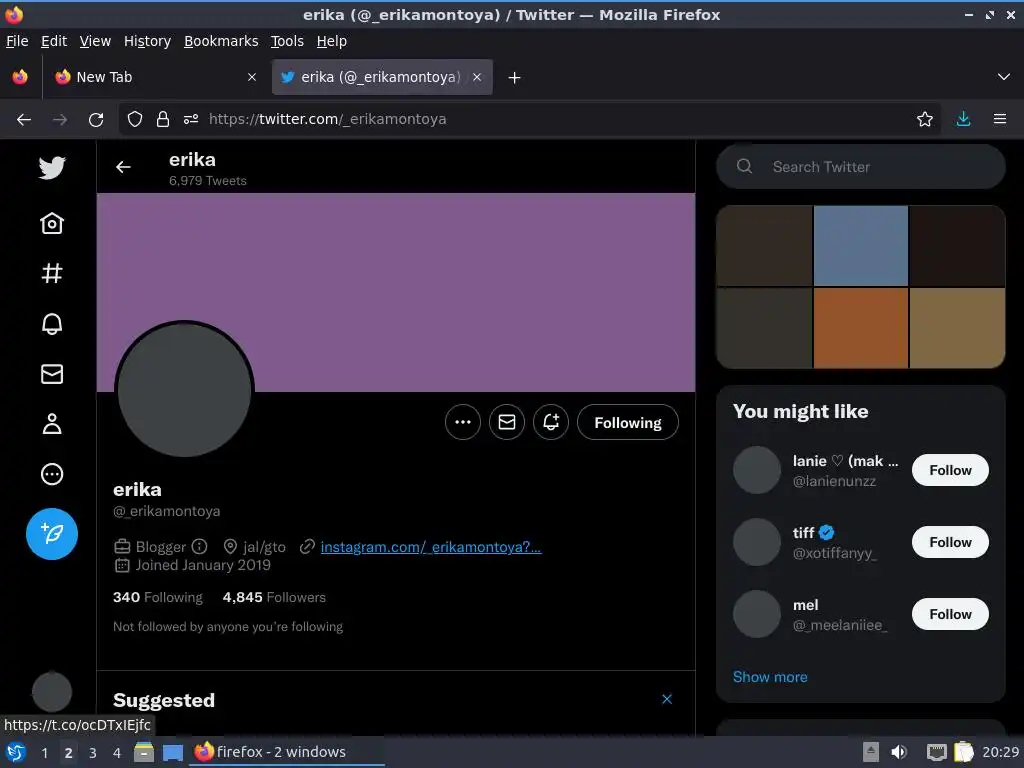Click the search magnifier icon
Viewport: 1024px width, 768px height.
pyautogui.click(x=744, y=167)
